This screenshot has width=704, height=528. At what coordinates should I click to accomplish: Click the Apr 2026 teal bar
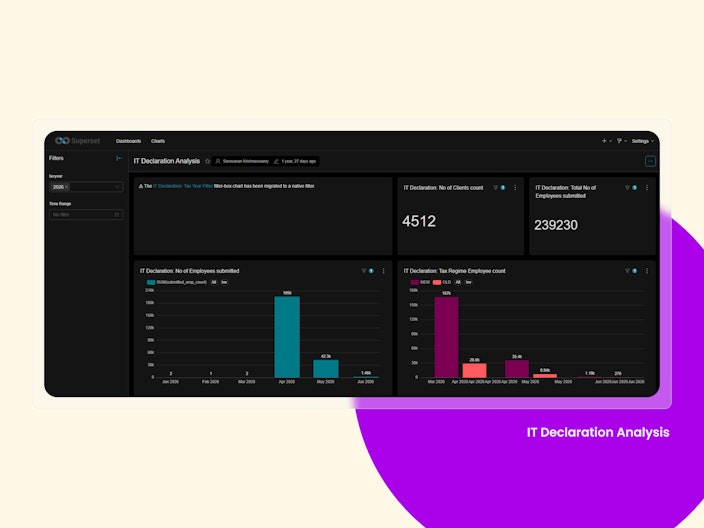287,337
